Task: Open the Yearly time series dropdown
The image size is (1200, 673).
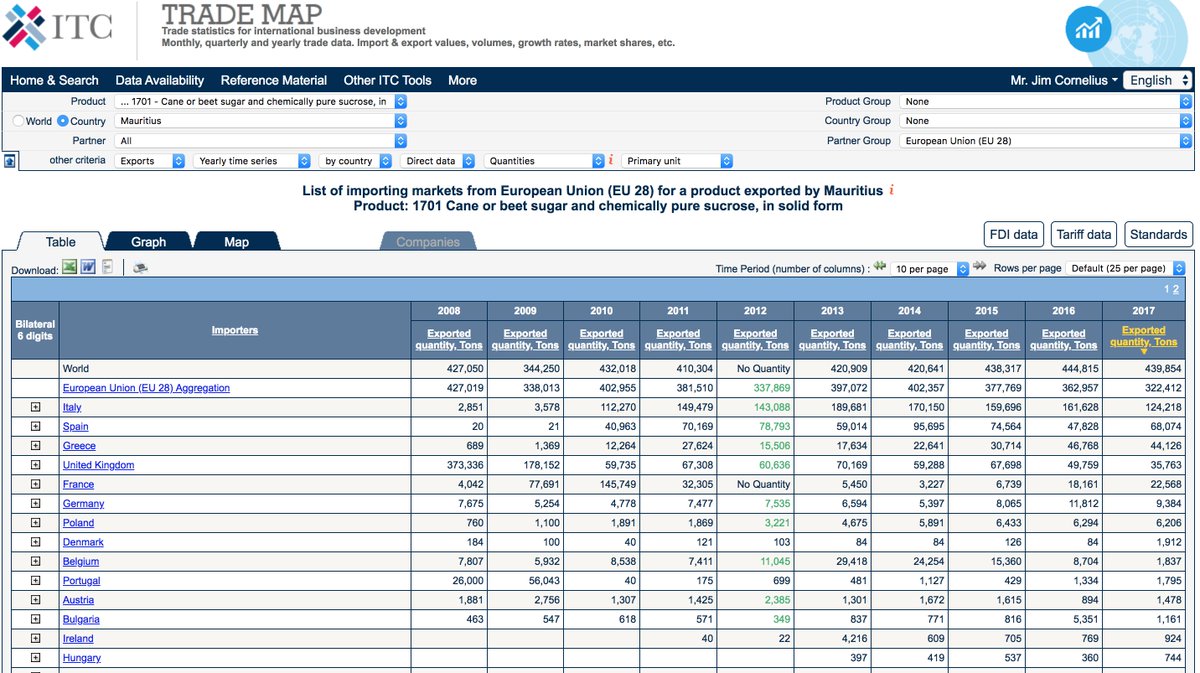Action: 253,161
